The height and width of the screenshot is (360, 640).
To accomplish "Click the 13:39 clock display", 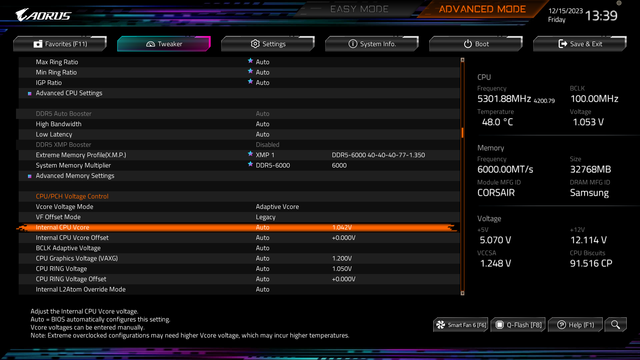I will click(601, 16).
